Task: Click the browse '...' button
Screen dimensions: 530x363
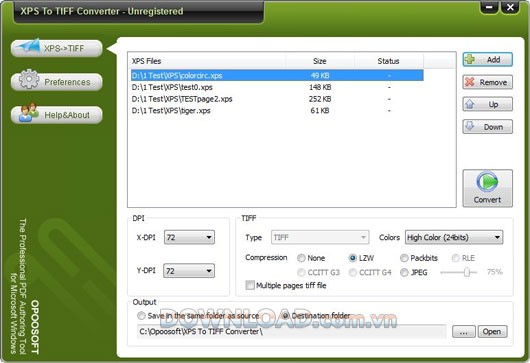Action: [464, 332]
